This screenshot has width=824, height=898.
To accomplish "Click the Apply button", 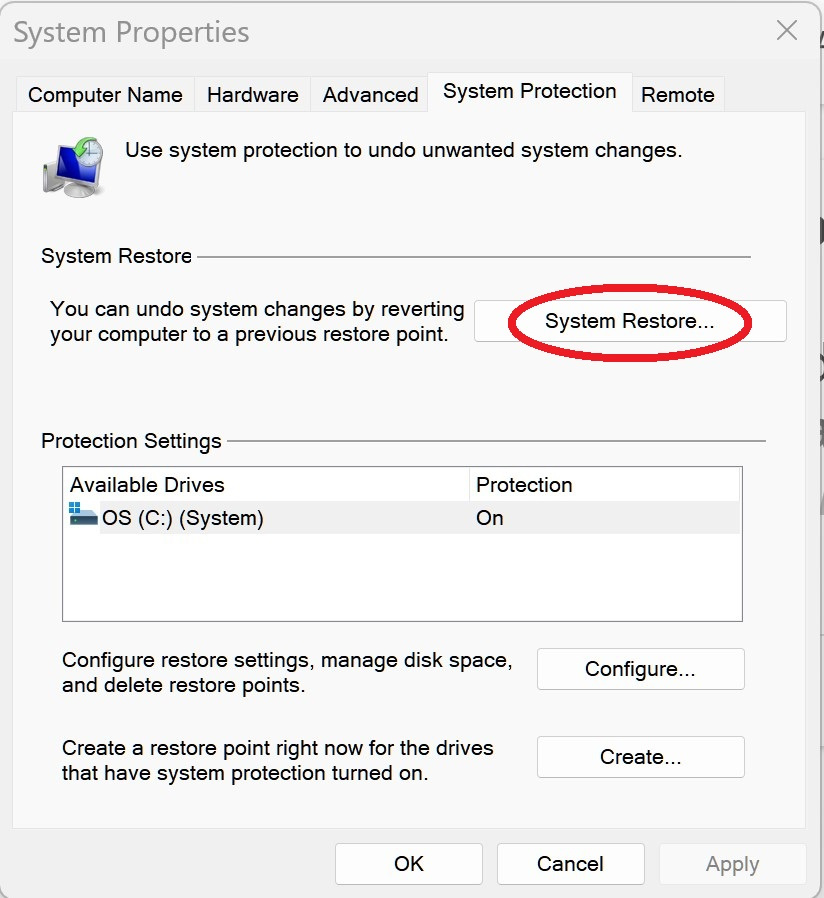I will click(x=732, y=864).
